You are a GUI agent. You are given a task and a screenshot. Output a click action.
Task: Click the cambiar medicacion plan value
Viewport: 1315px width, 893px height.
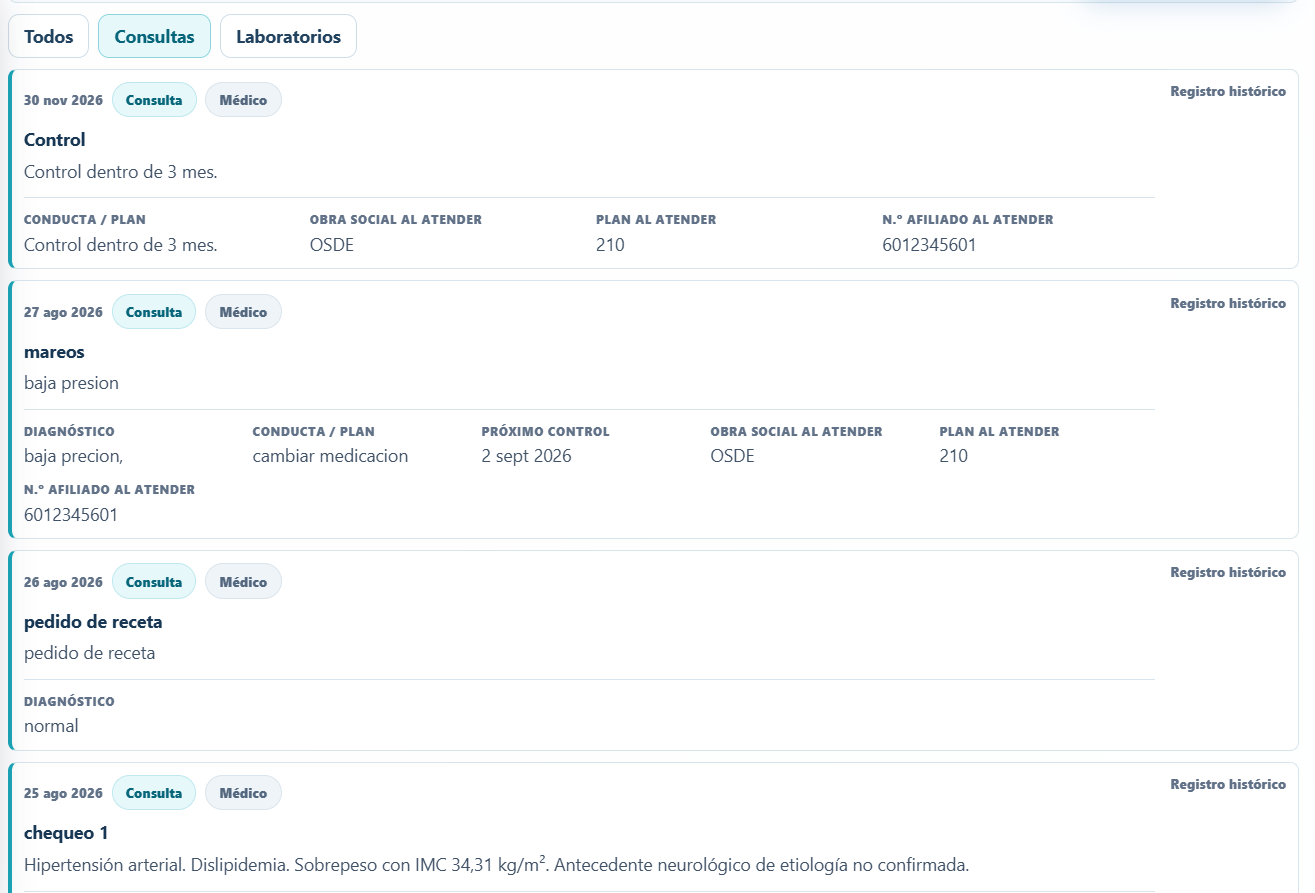click(330, 456)
